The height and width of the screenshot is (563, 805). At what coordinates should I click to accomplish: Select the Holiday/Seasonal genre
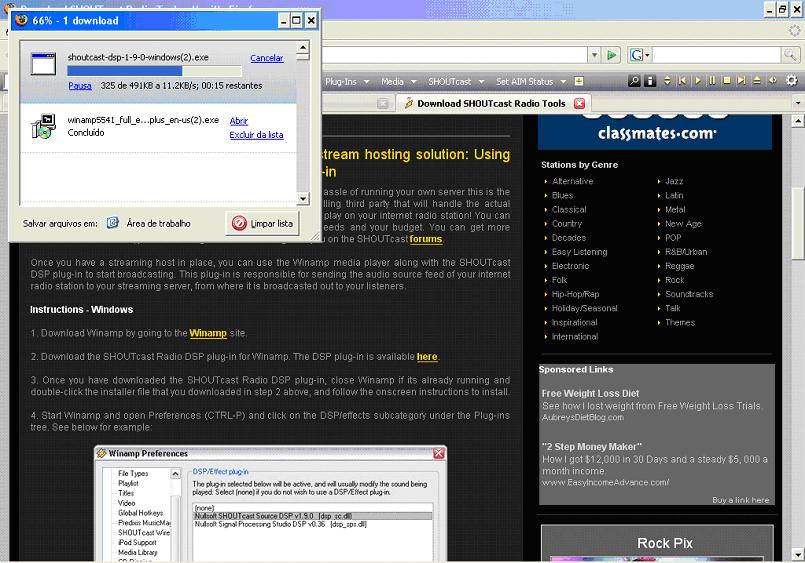coord(584,308)
